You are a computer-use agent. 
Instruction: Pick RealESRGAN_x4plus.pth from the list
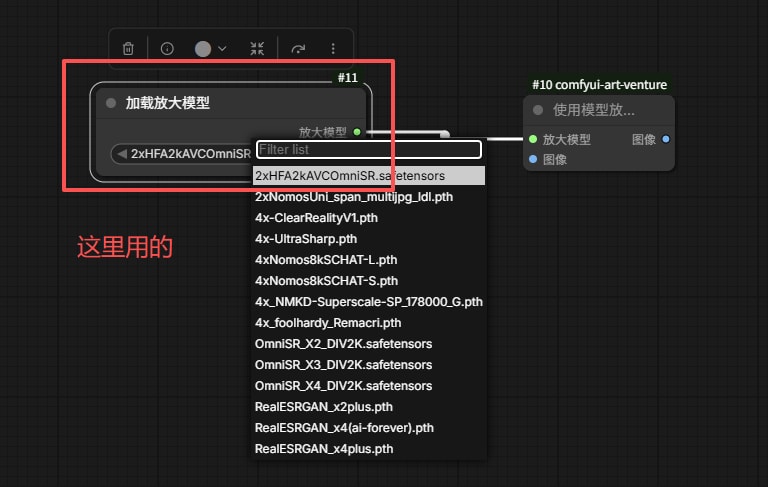coord(324,449)
